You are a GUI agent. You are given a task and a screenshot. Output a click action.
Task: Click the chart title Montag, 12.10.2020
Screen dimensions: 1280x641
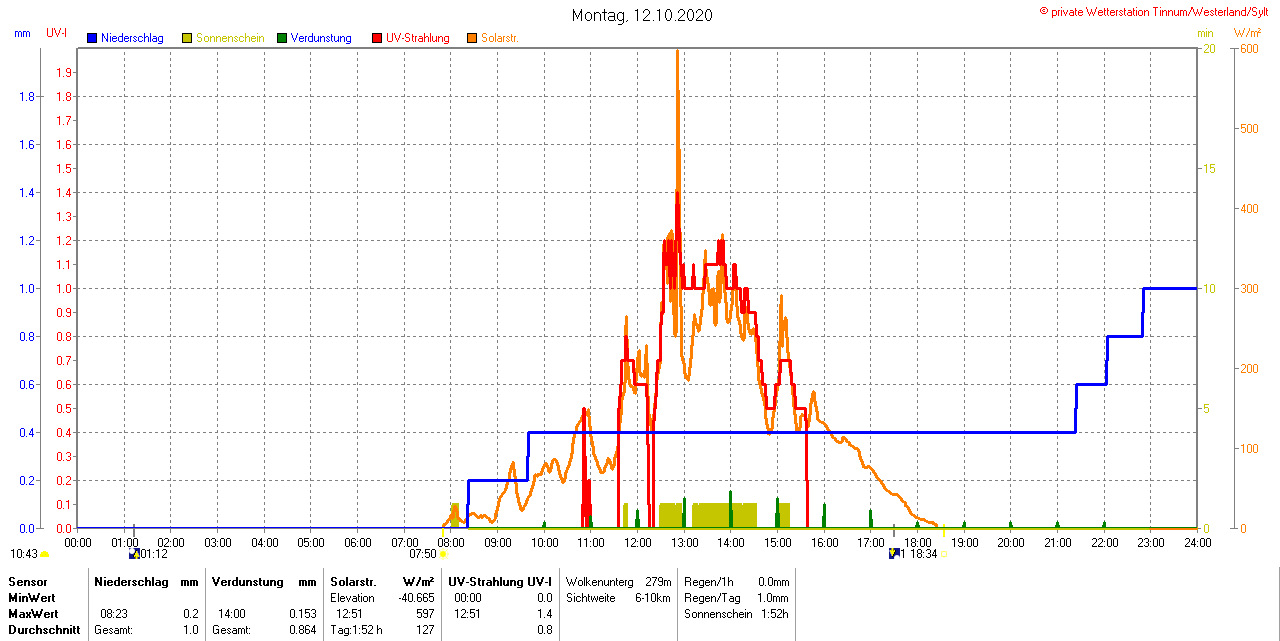tap(643, 15)
